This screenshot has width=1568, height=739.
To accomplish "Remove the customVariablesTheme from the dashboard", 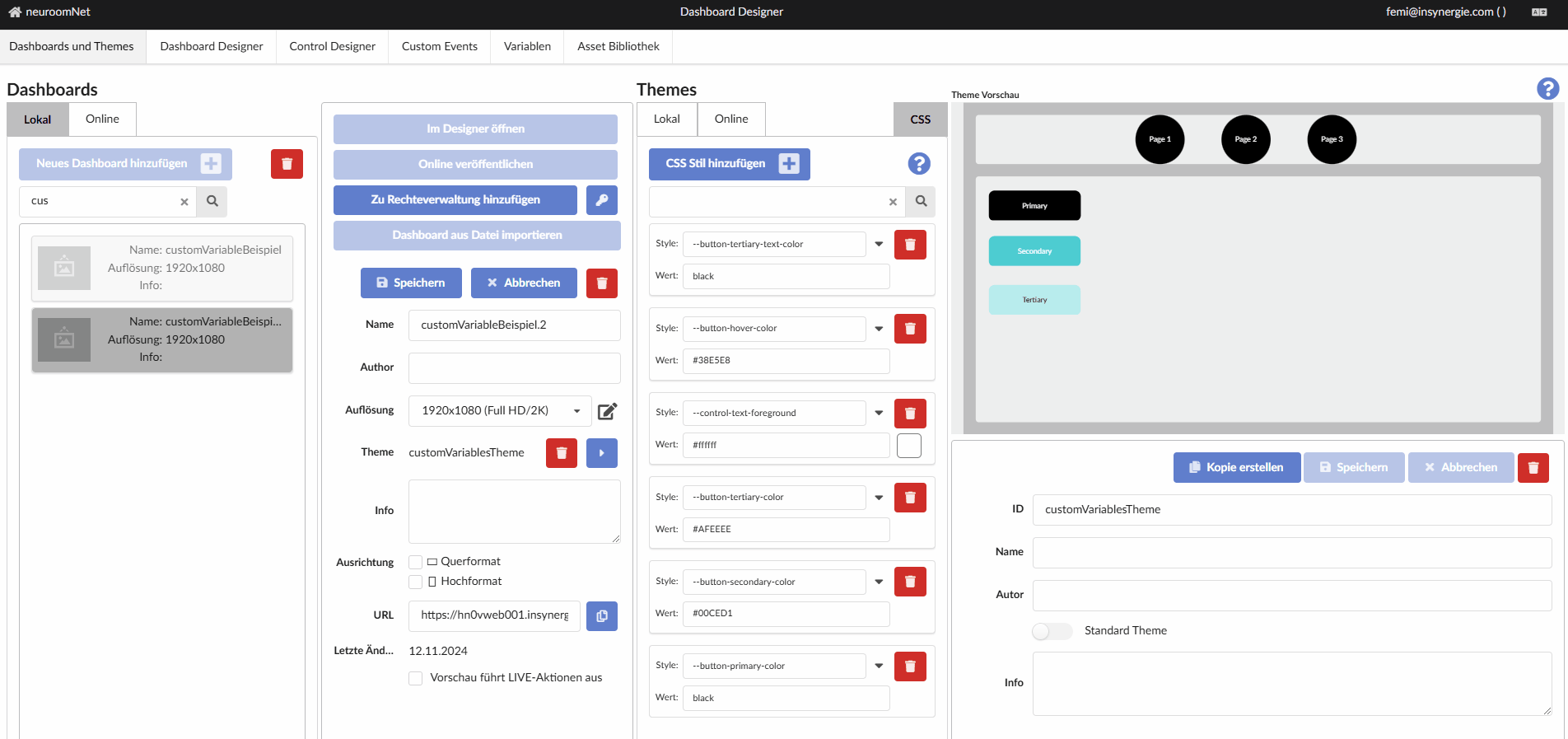I will (561, 453).
